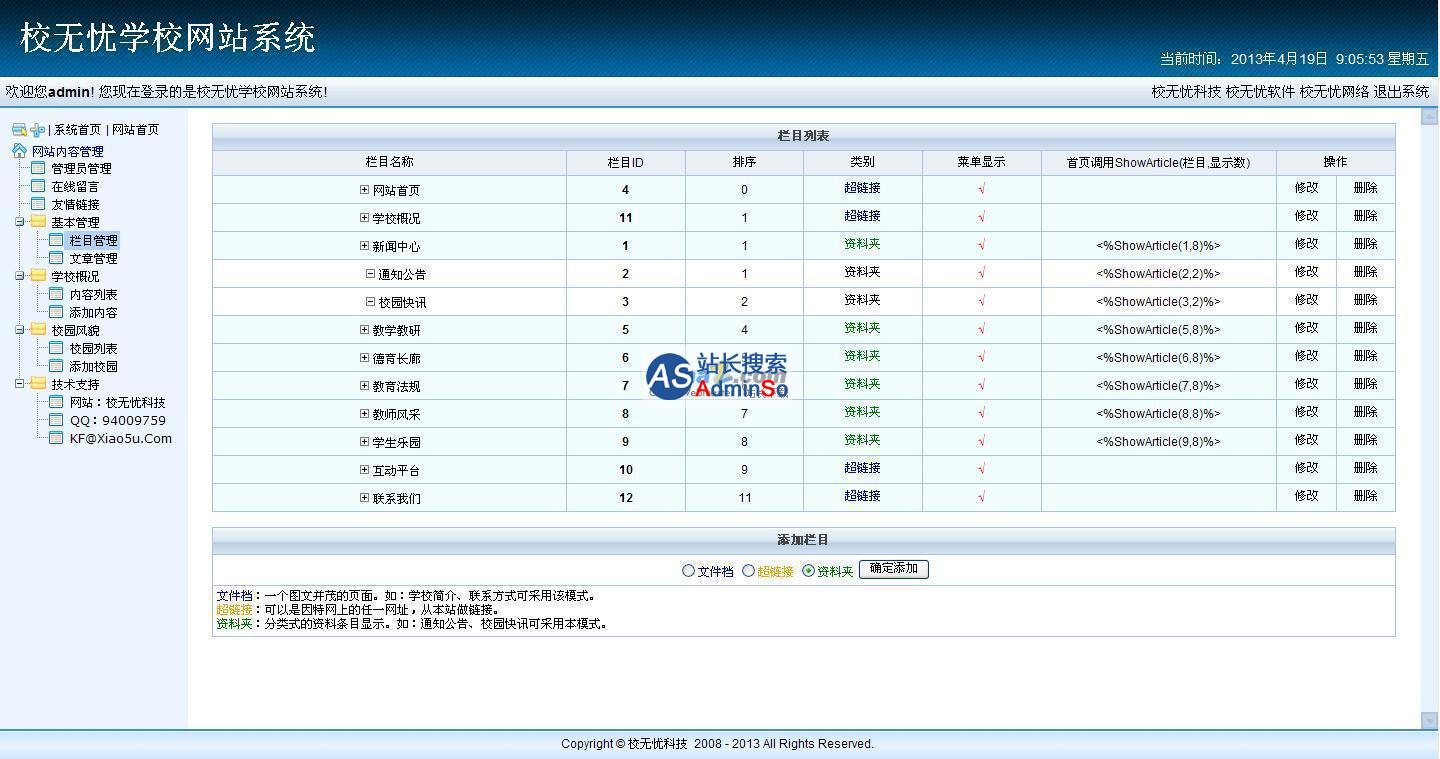Click the folder icon of 技术支持
The image size is (1440, 759).
(38, 384)
